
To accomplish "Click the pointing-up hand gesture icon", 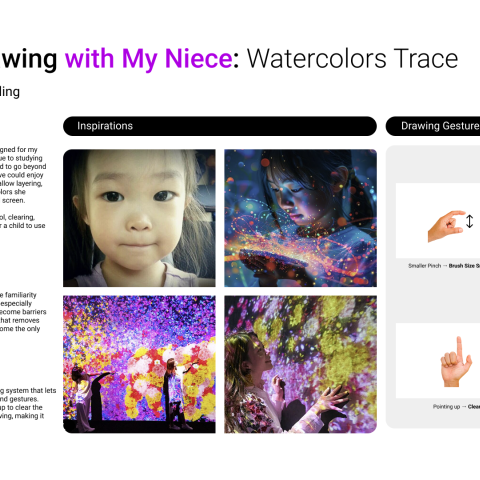I will [456, 361].
